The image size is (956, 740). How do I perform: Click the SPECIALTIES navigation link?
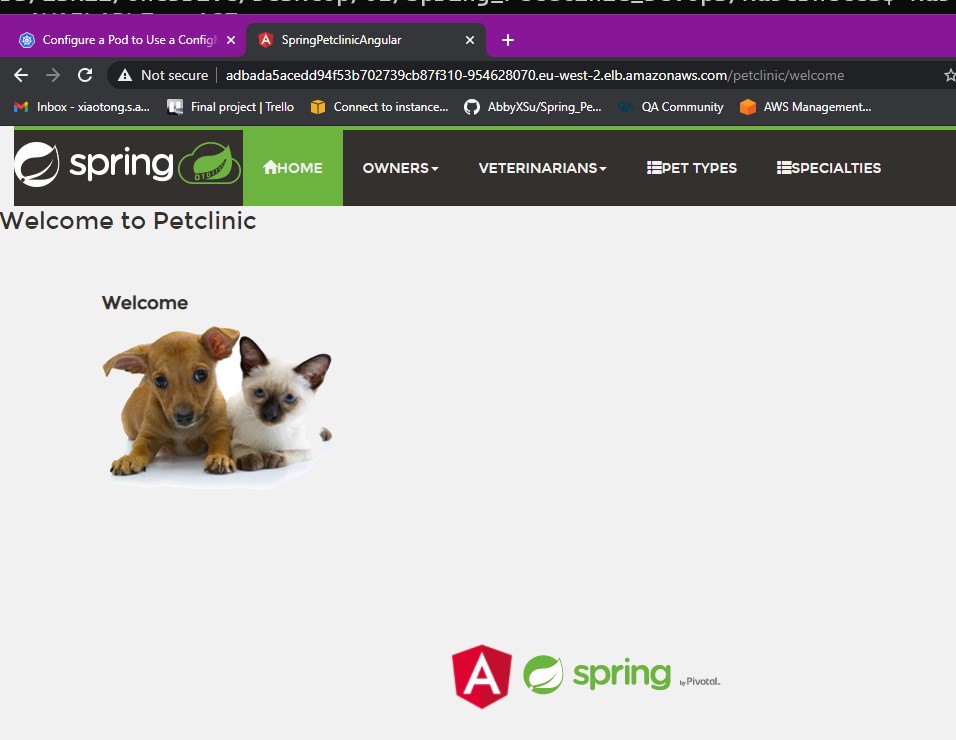click(x=828, y=168)
